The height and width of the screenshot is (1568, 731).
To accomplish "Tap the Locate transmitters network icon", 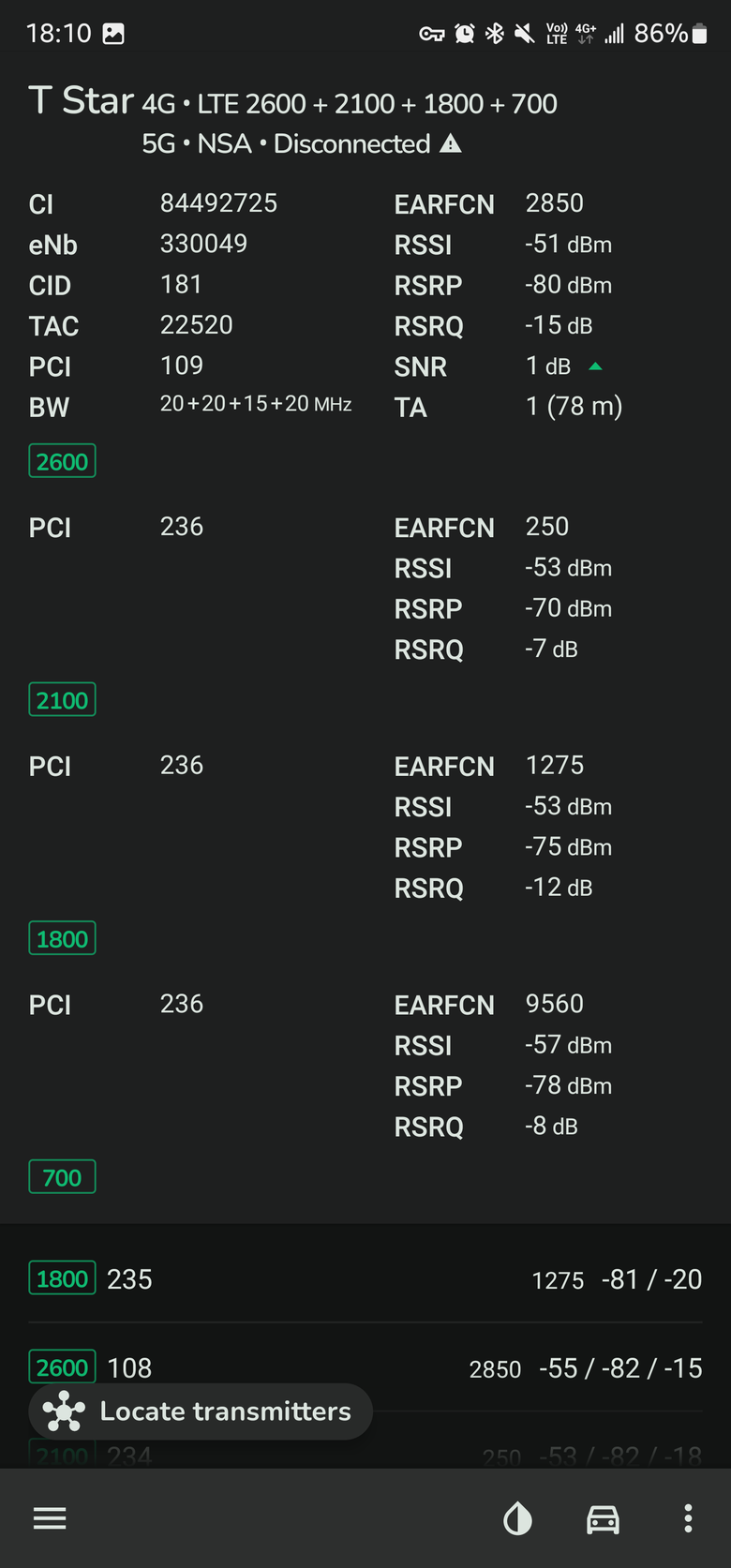I will tap(64, 1411).
